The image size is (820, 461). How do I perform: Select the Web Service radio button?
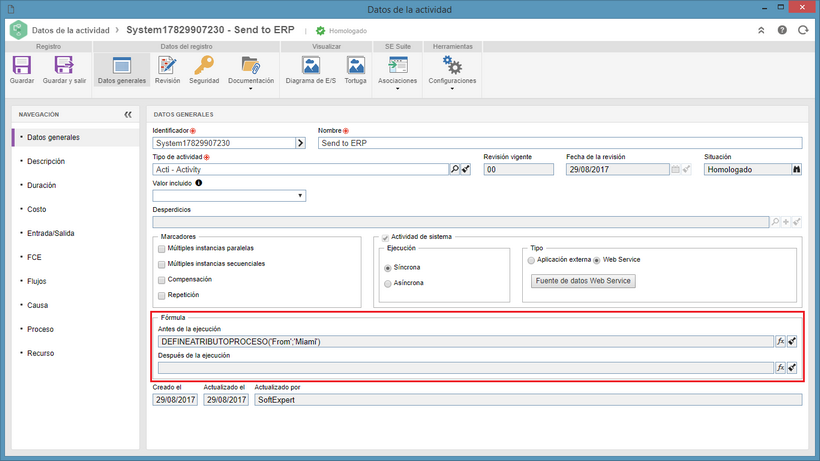click(x=597, y=260)
